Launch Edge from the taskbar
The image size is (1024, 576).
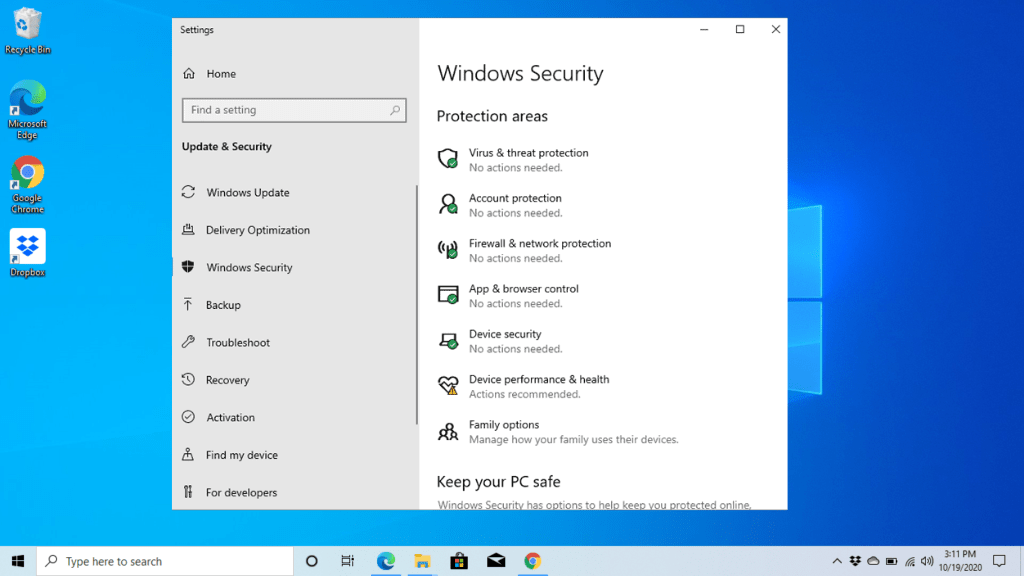(386, 561)
